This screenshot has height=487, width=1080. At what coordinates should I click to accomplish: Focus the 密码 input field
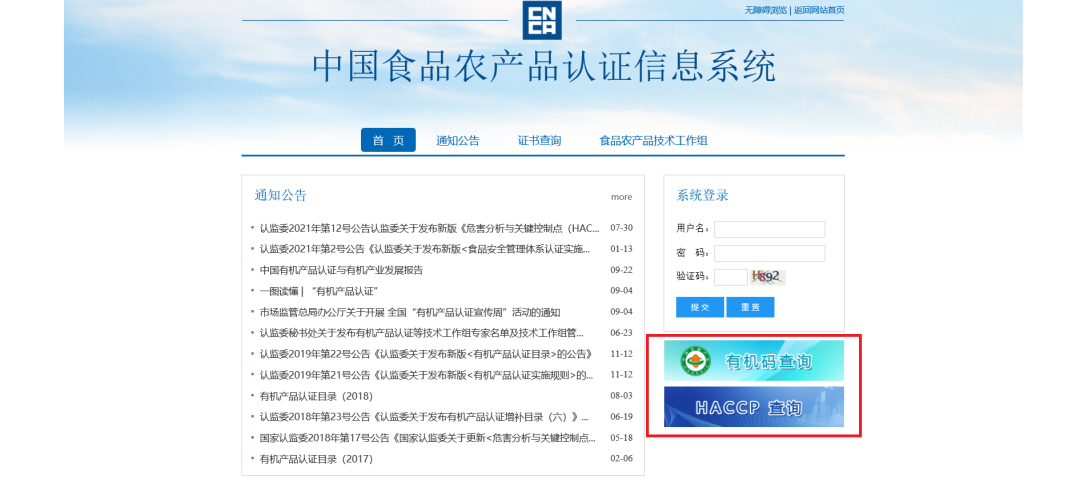(x=769, y=253)
